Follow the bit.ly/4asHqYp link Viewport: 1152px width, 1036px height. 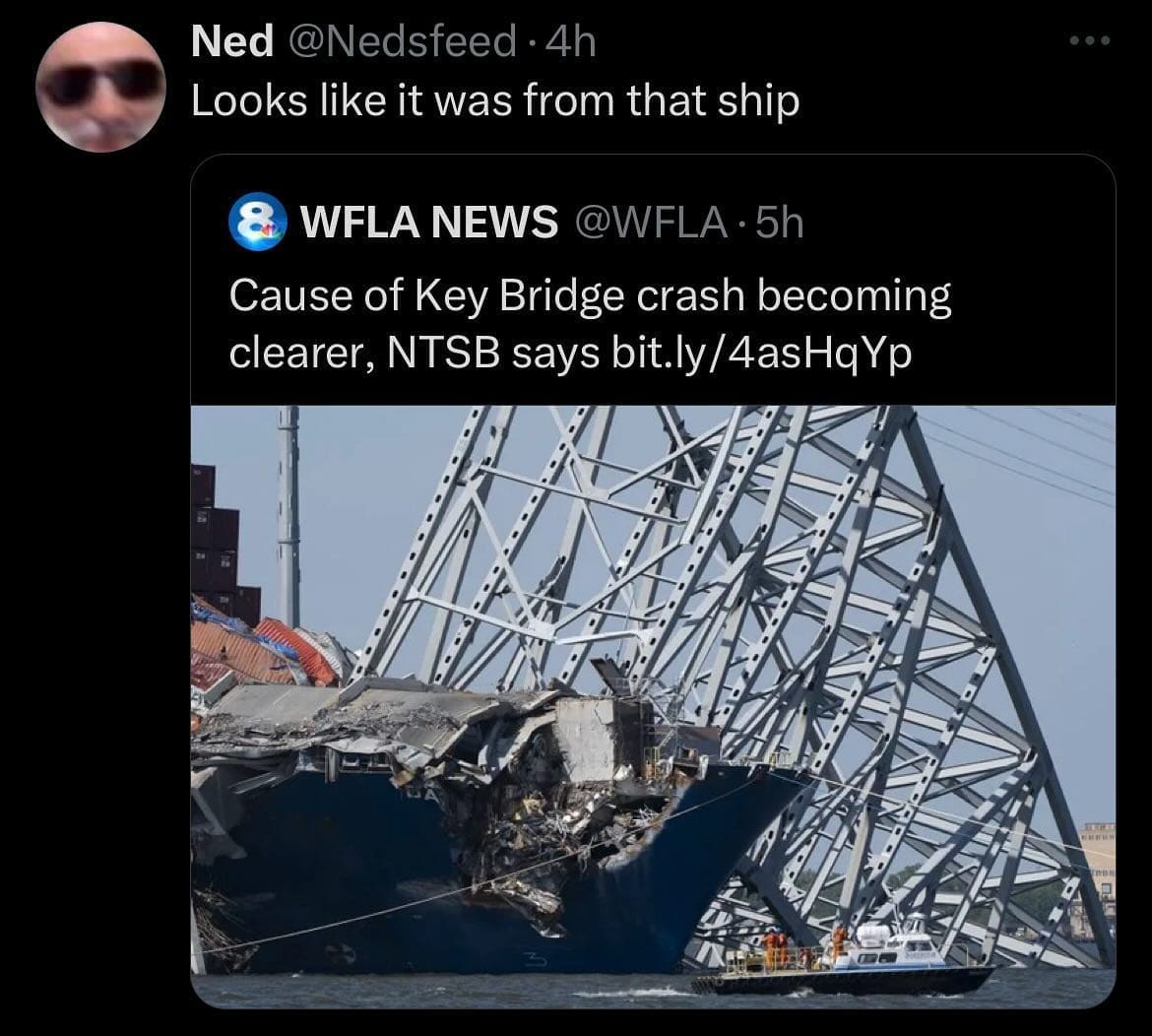(x=760, y=354)
